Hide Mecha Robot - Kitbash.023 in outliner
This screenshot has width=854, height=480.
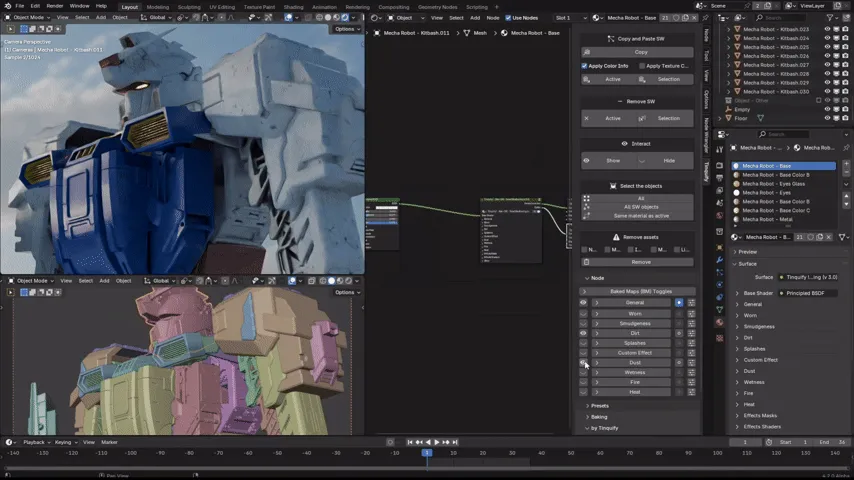[x=827, y=29]
